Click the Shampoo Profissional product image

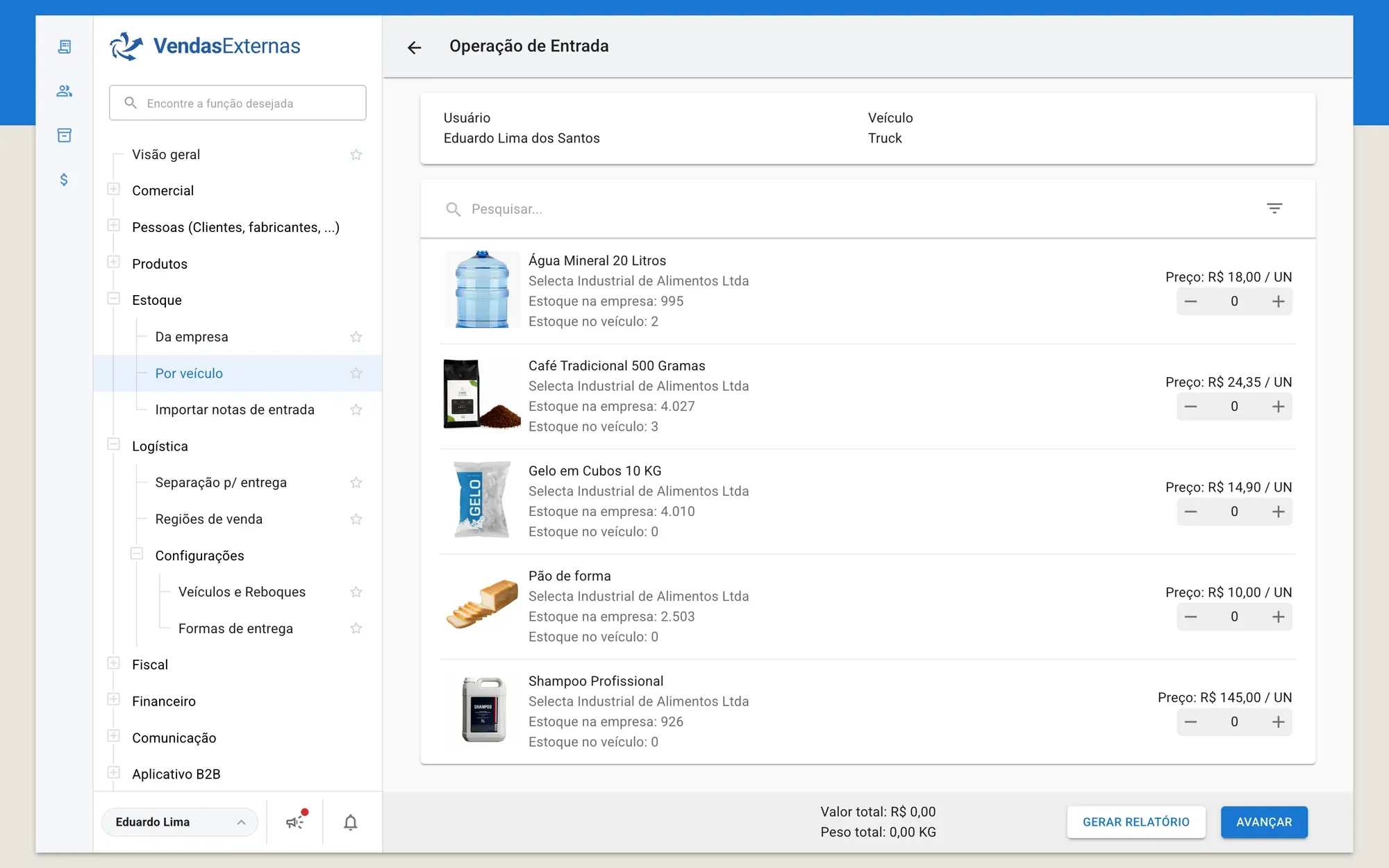point(483,710)
